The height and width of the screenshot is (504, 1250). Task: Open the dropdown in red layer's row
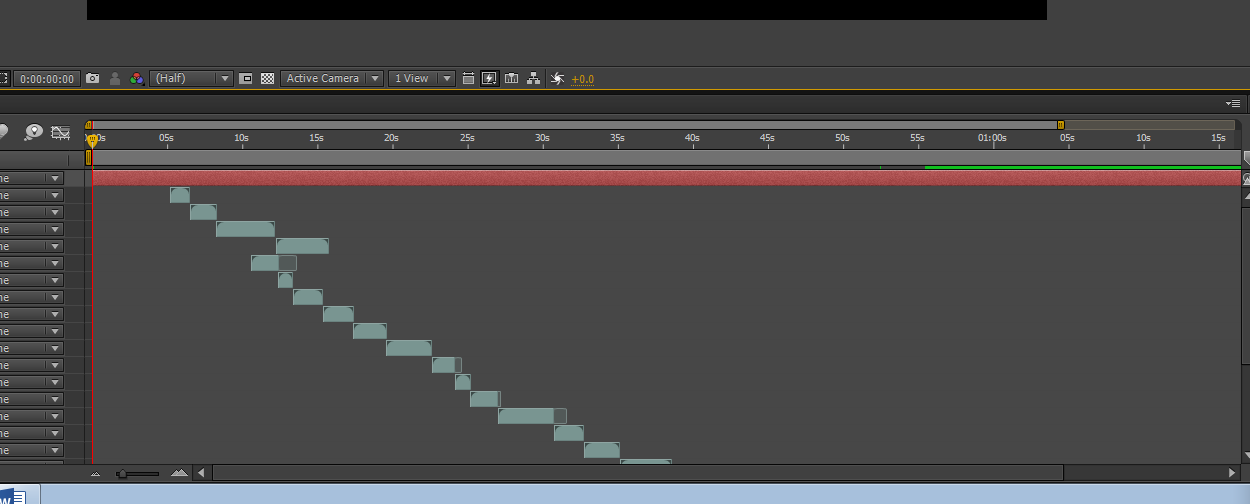click(x=55, y=178)
